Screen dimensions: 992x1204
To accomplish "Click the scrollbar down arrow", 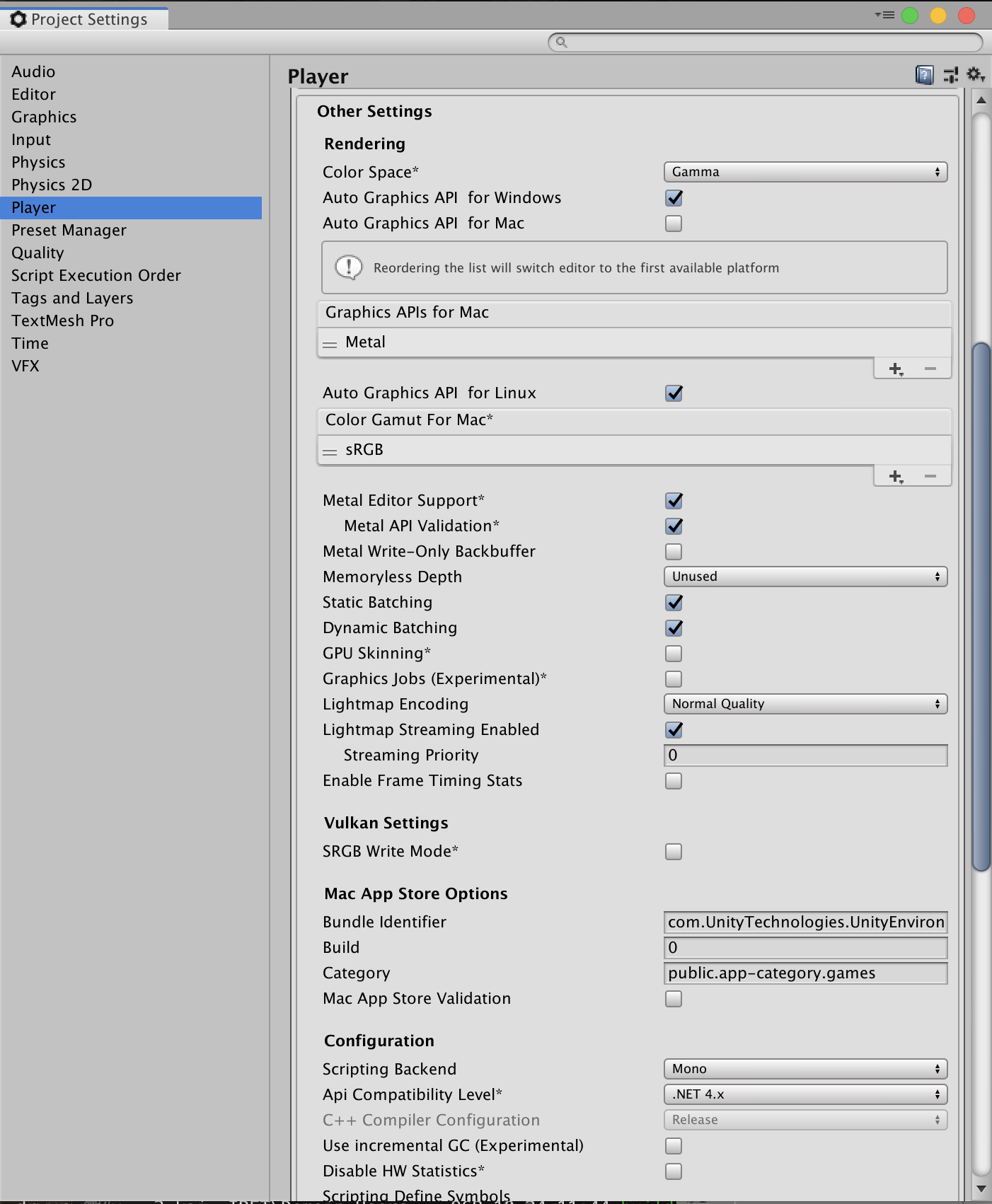I will tap(981, 1188).
